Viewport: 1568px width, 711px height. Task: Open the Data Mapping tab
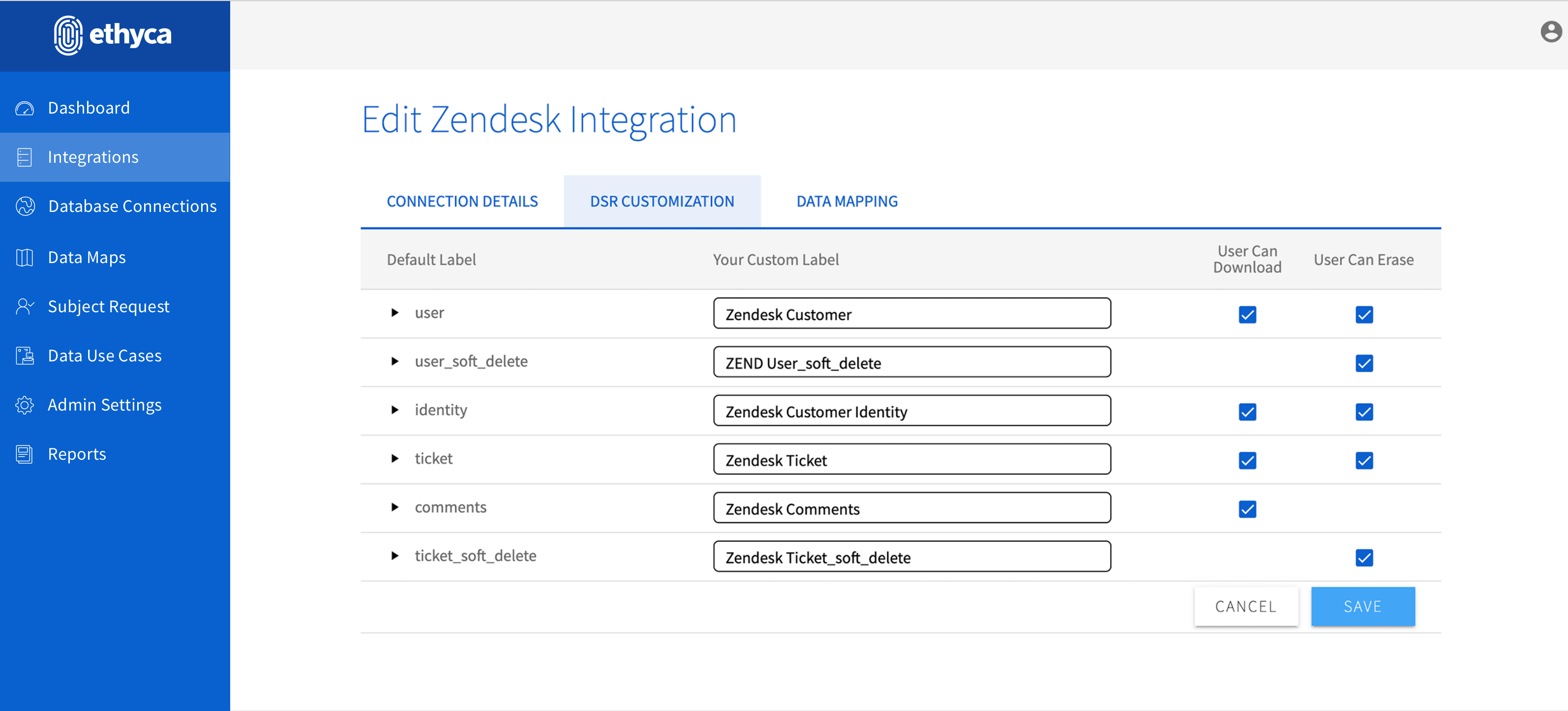[x=846, y=202]
